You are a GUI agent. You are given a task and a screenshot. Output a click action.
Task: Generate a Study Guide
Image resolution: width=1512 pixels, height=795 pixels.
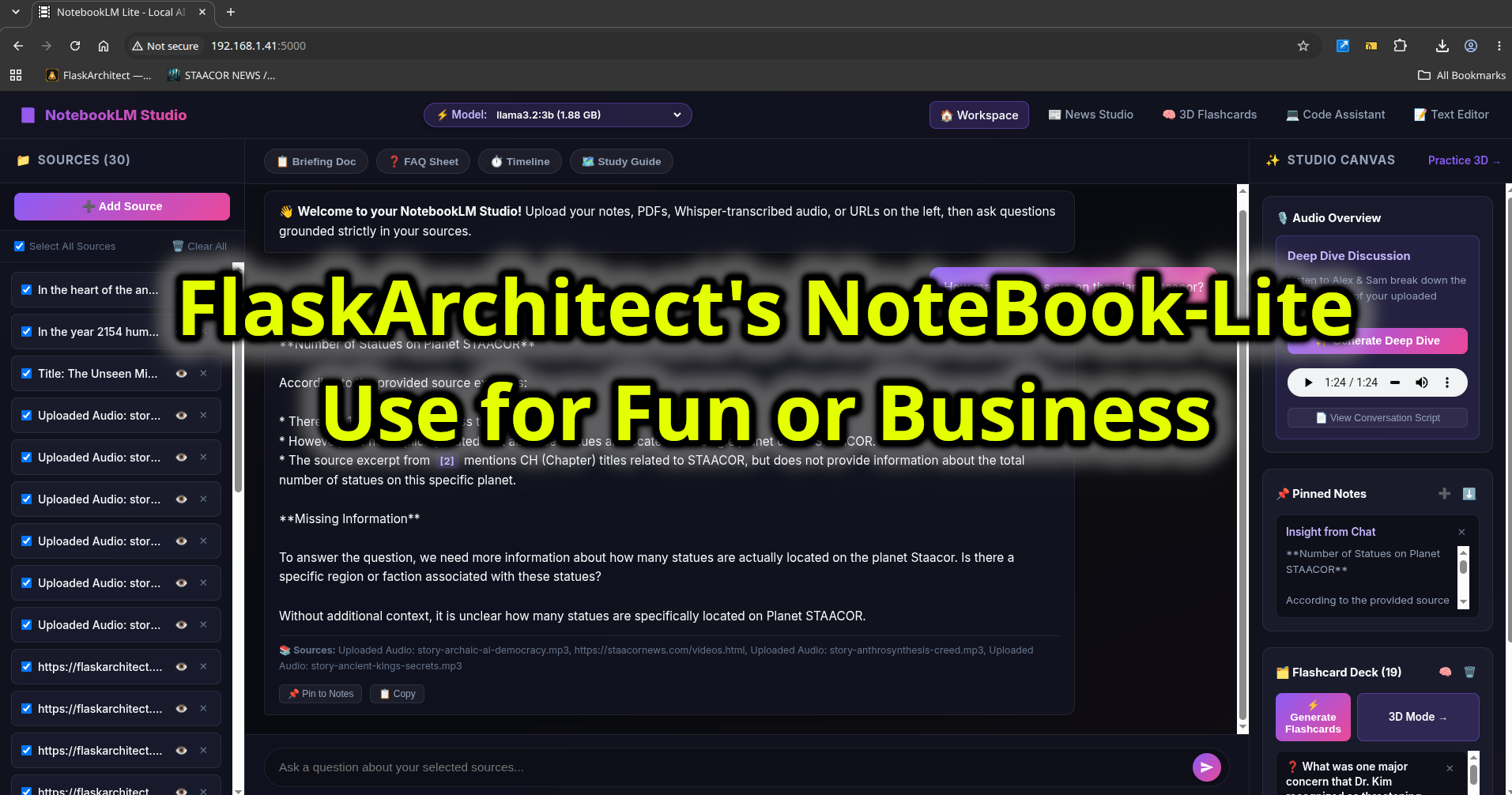tap(621, 161)
